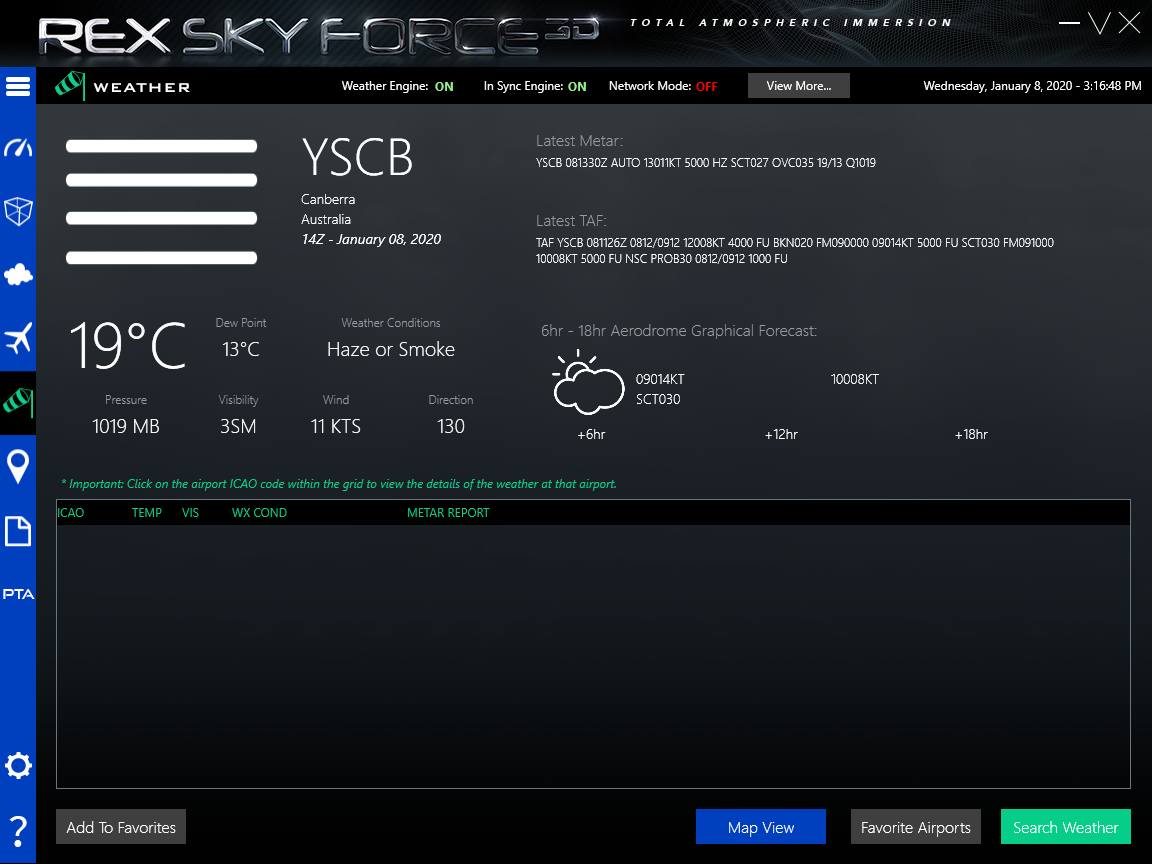Click the ICAO column header

click(71, 513)
